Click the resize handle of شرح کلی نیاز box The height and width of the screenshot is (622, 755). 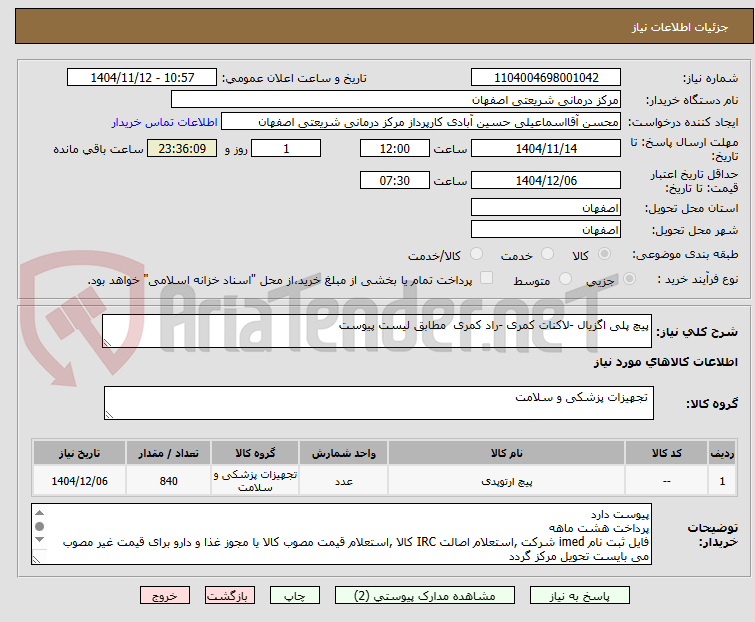pos(107,342)
